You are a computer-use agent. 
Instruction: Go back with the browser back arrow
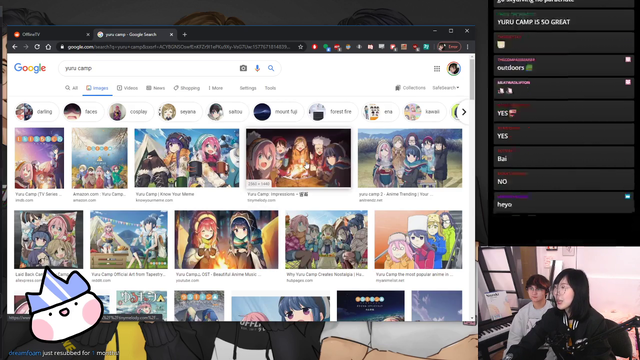15,47
